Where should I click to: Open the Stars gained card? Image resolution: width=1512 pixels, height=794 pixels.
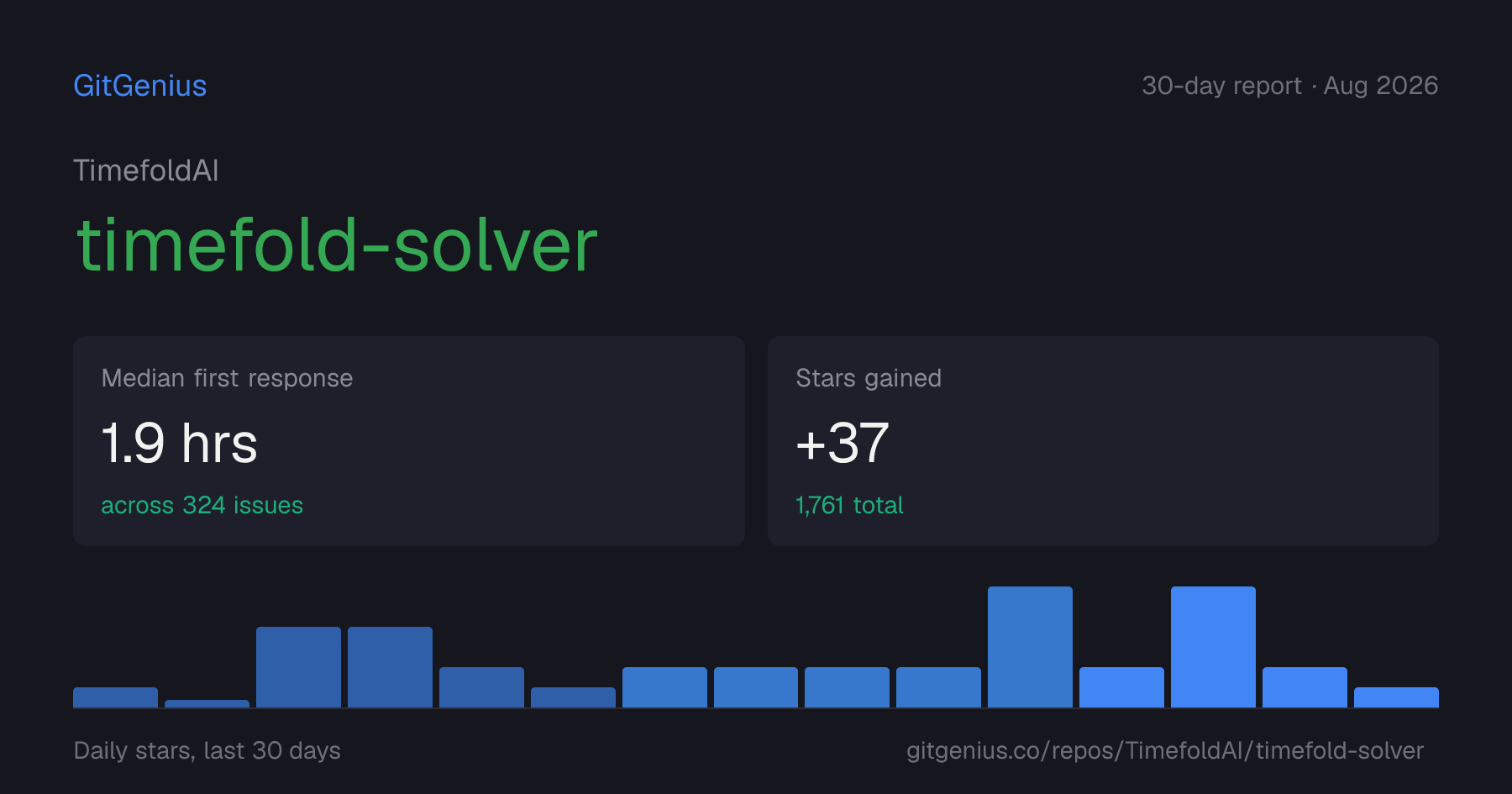(1103, 441)
